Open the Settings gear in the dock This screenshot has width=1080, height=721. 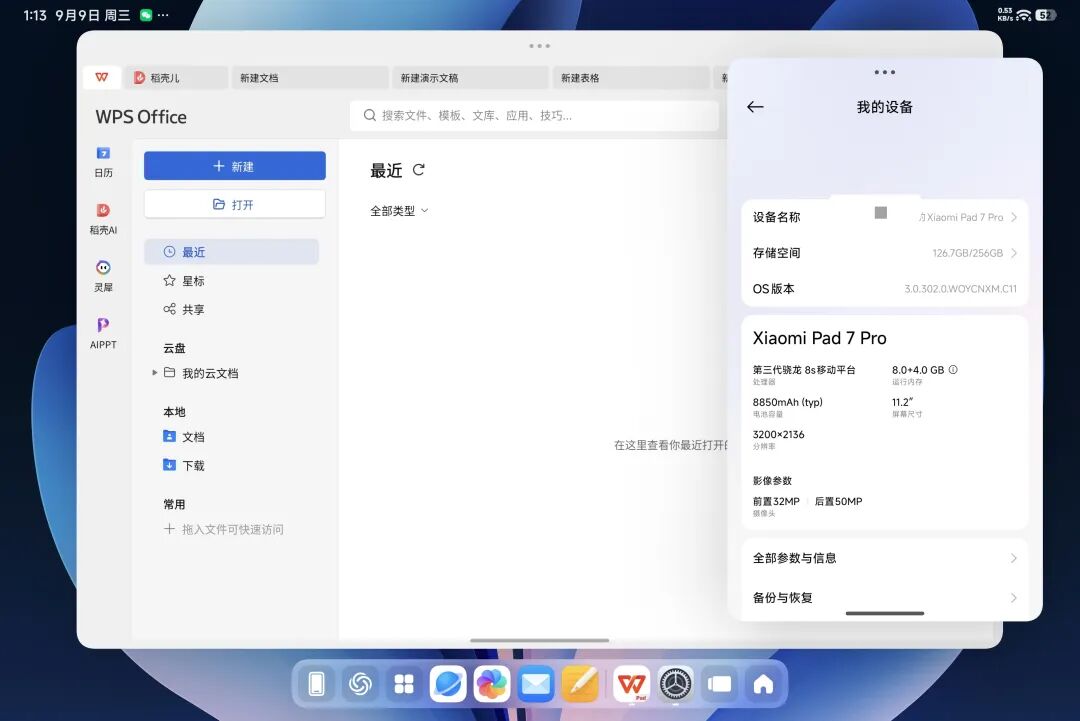click(x=676, y=684)
